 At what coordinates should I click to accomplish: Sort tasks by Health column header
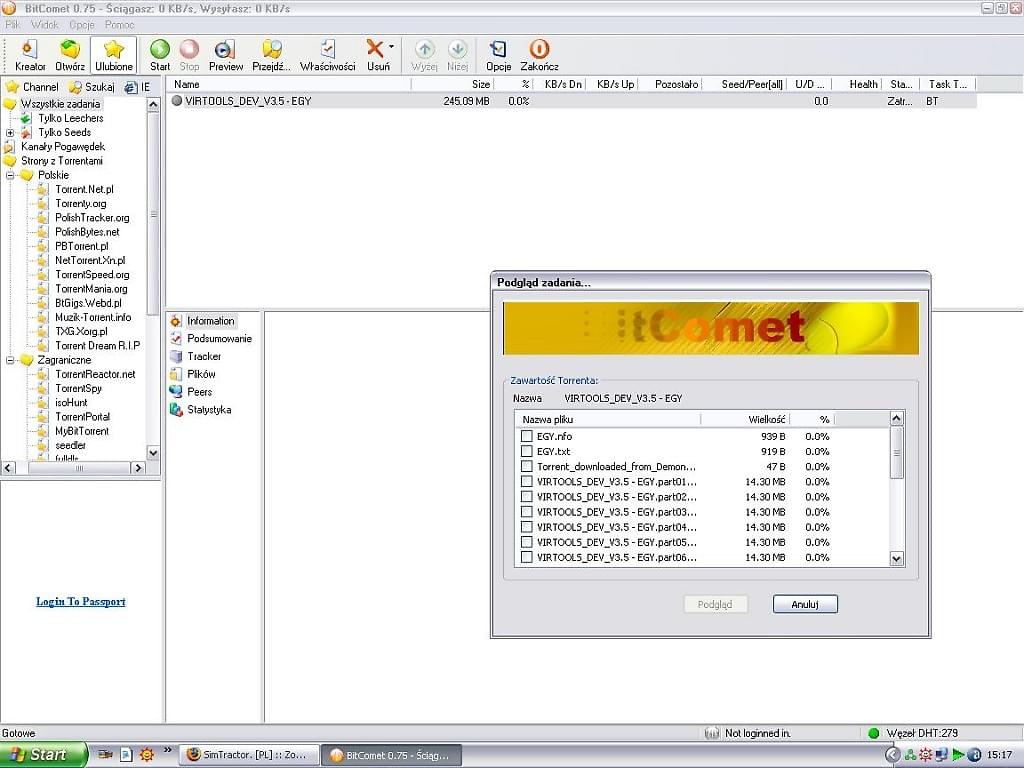pyautogui.click(x=858, y=84)
